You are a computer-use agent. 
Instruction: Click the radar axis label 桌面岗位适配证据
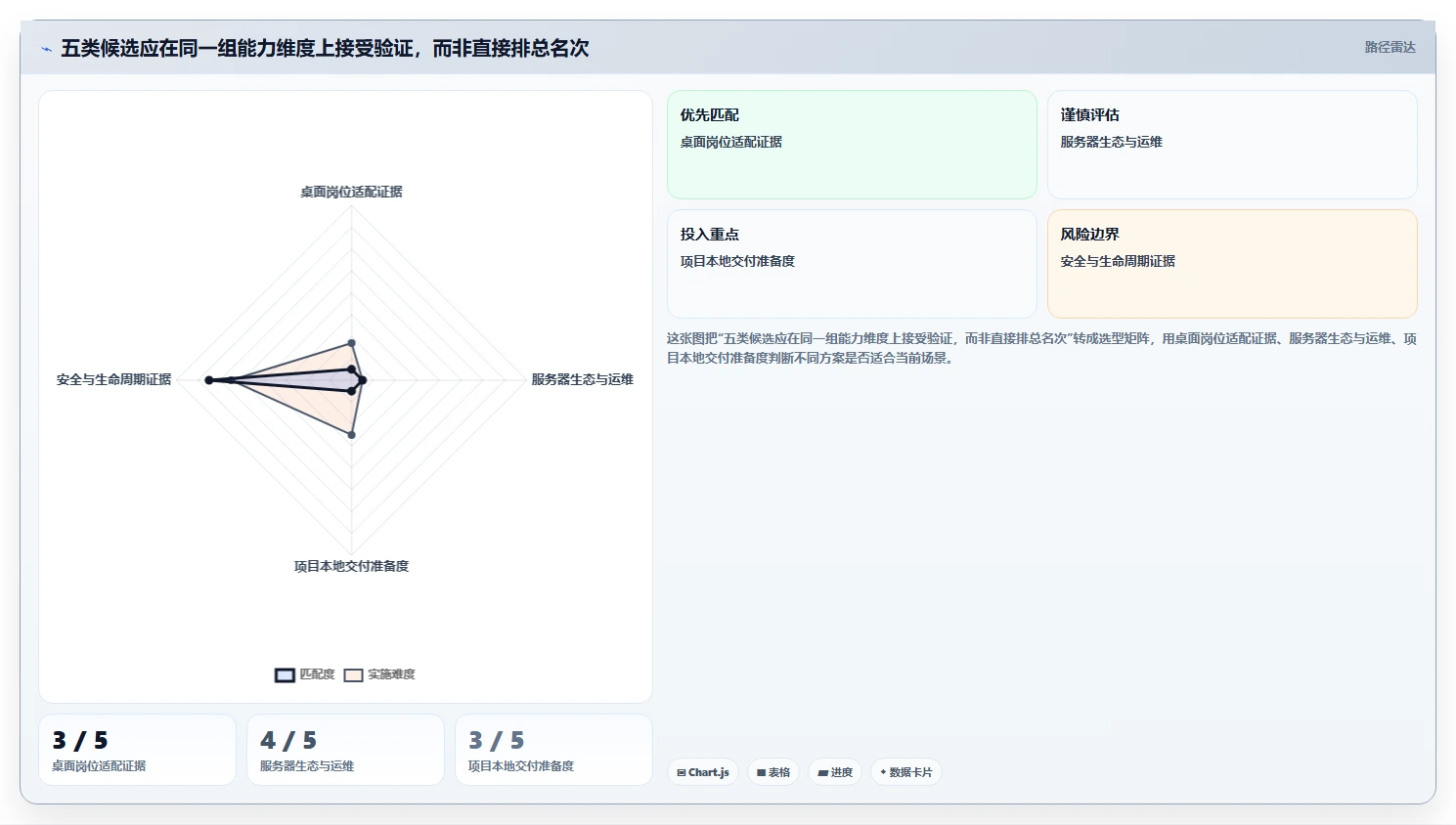point(351,192)
